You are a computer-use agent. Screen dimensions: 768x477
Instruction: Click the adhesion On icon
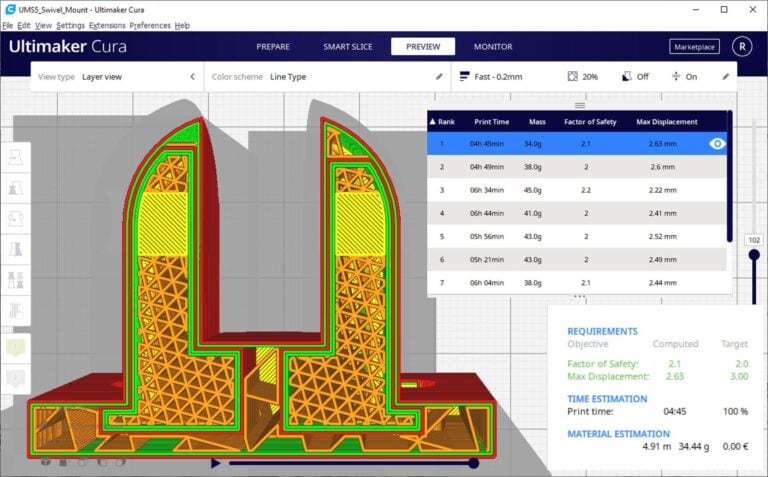676,76
